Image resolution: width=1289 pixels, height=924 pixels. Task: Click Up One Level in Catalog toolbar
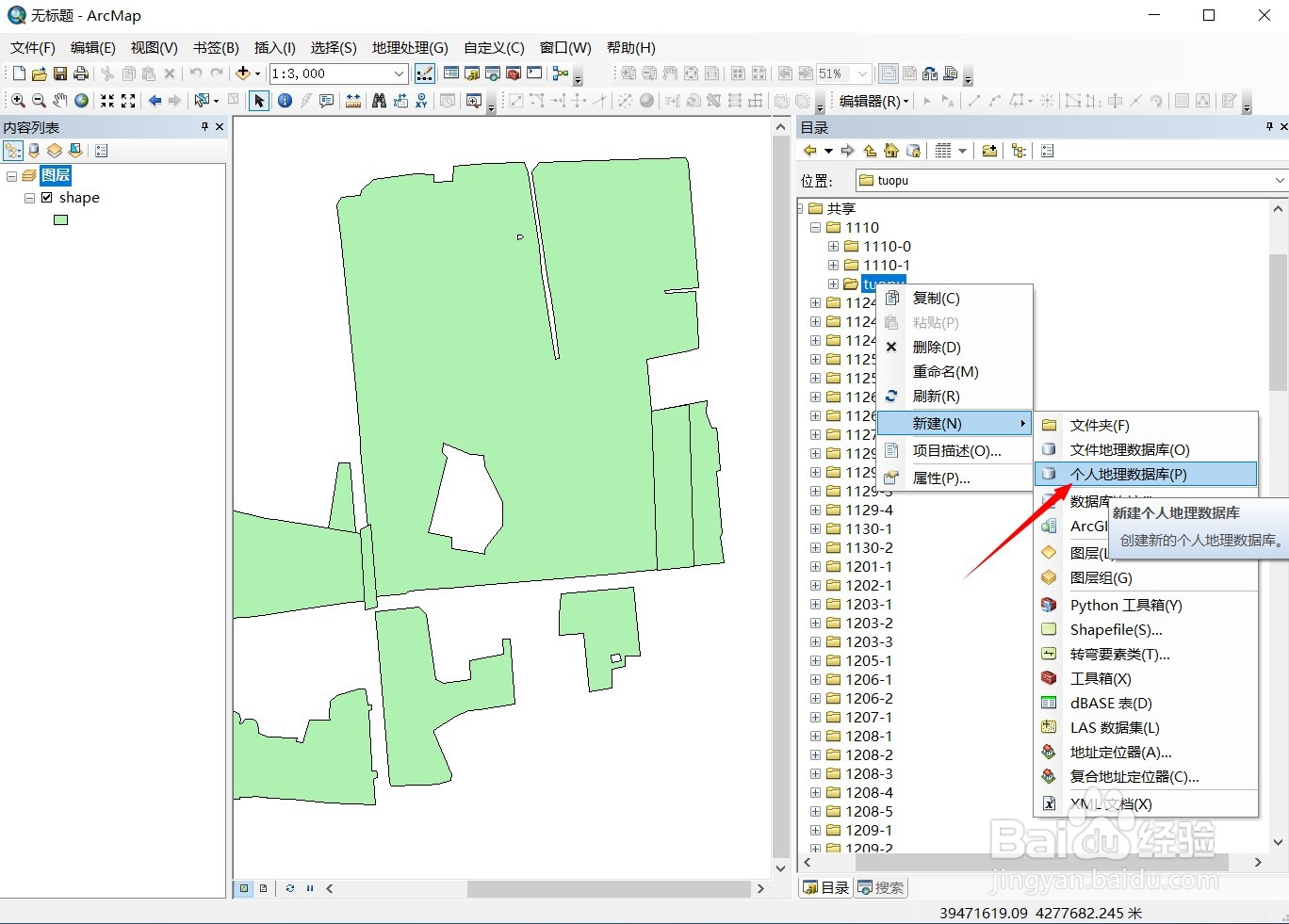(869, 151)
